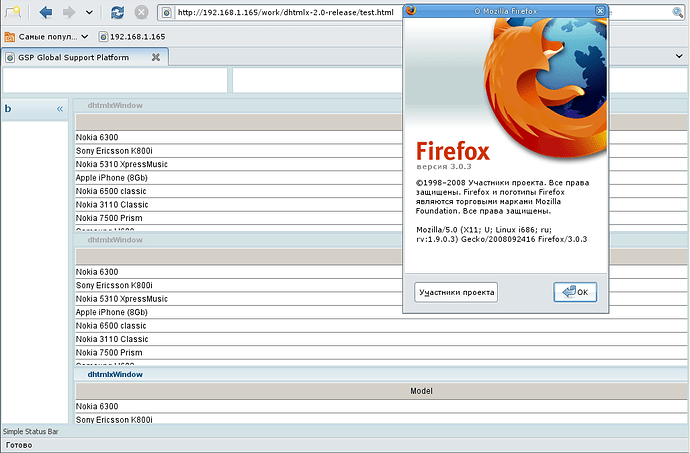Click the Firefox user agent string text

(502, 235)
